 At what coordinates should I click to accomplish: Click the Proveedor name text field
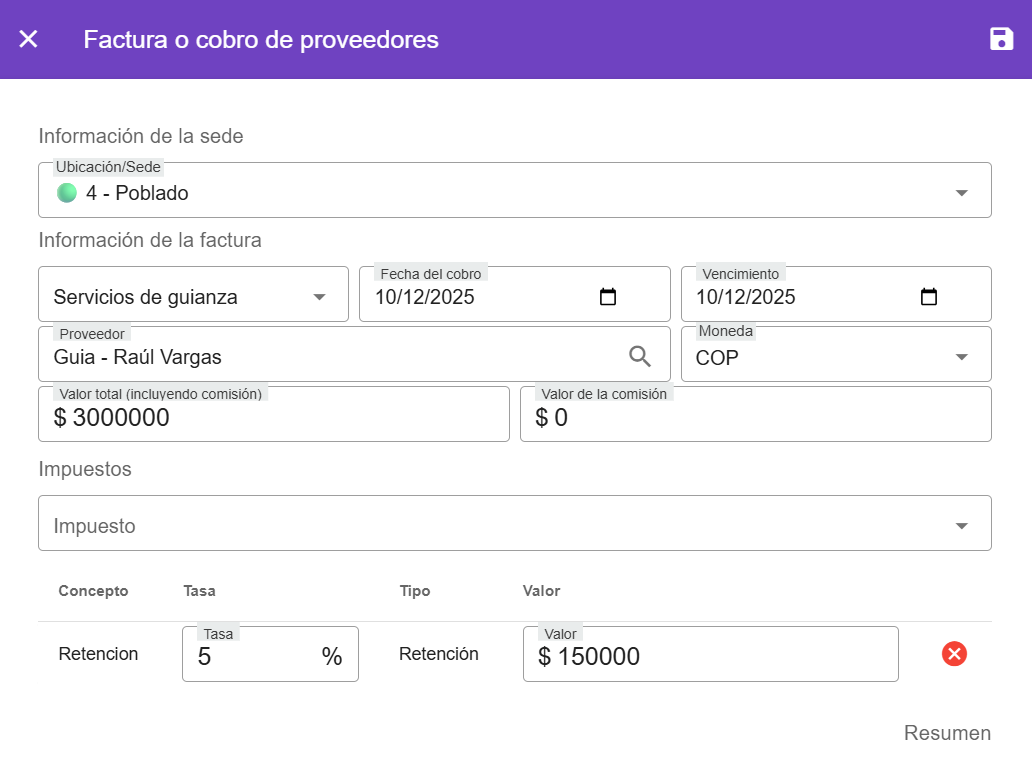[x=330, y=357]
